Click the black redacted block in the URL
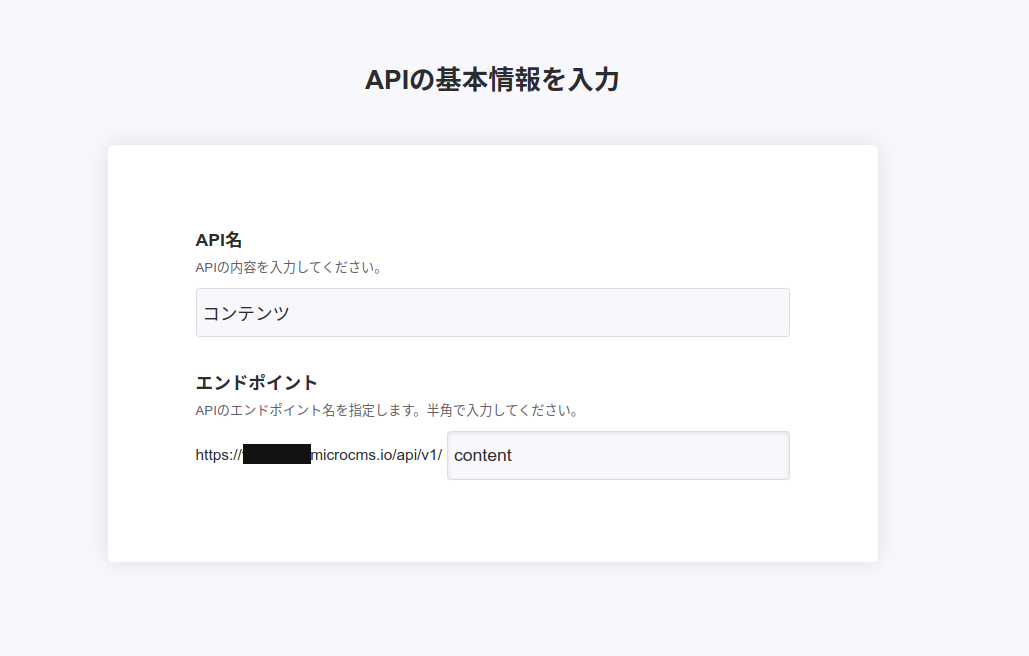The height and width of the screenshot is (656, 1029). [277, 455]
